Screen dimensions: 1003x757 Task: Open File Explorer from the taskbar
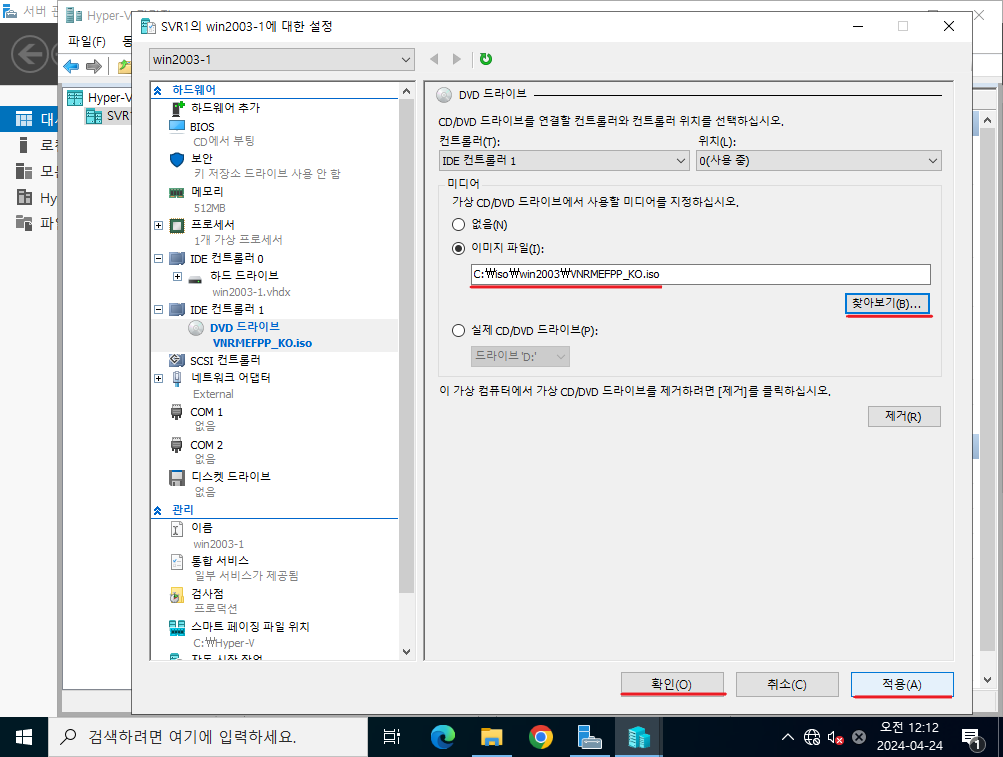point(491,737)
